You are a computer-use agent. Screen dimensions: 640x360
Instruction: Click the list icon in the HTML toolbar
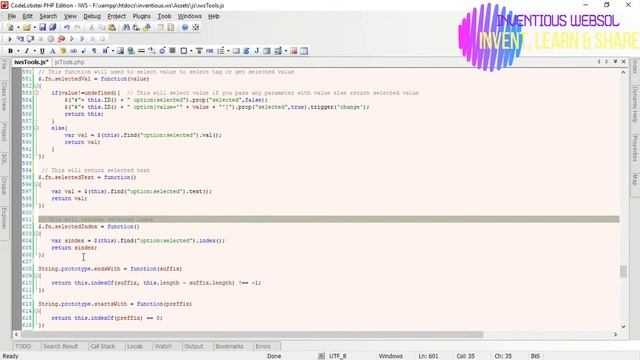coord(221,51)
